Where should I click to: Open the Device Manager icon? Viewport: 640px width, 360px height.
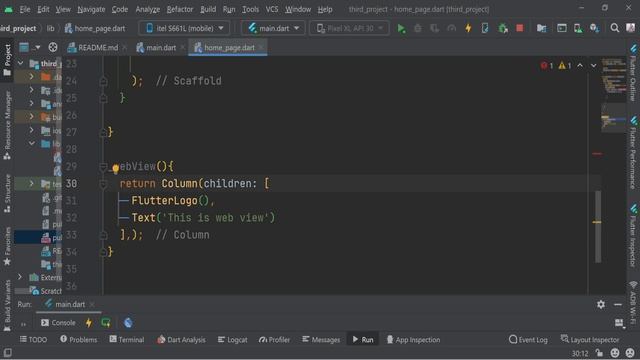point(578,28)
